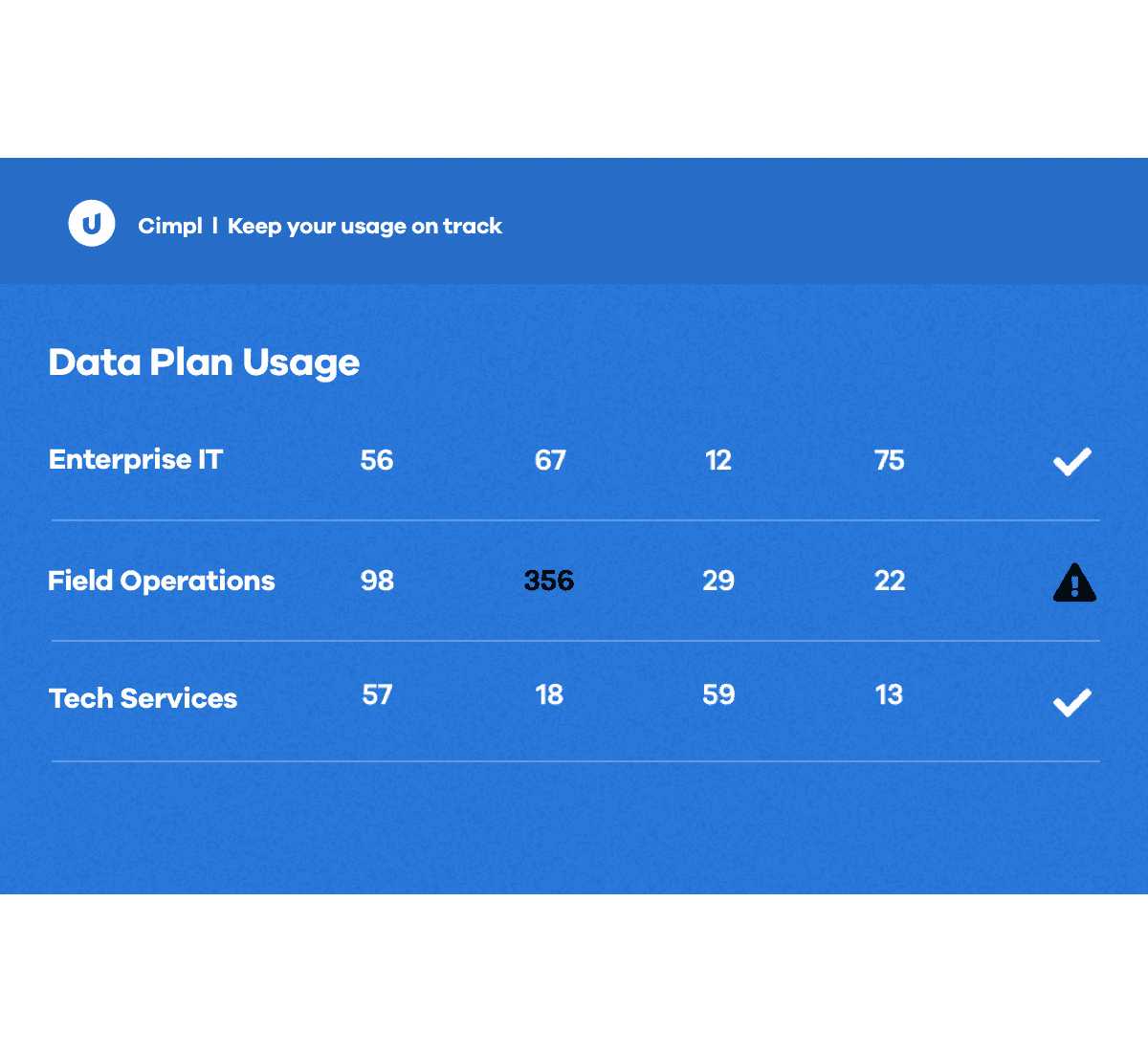Image resolution: width=1148 pixels, height=1055 pixels.
Task: Open the Field Operations row label
Action: coord(162,581)
